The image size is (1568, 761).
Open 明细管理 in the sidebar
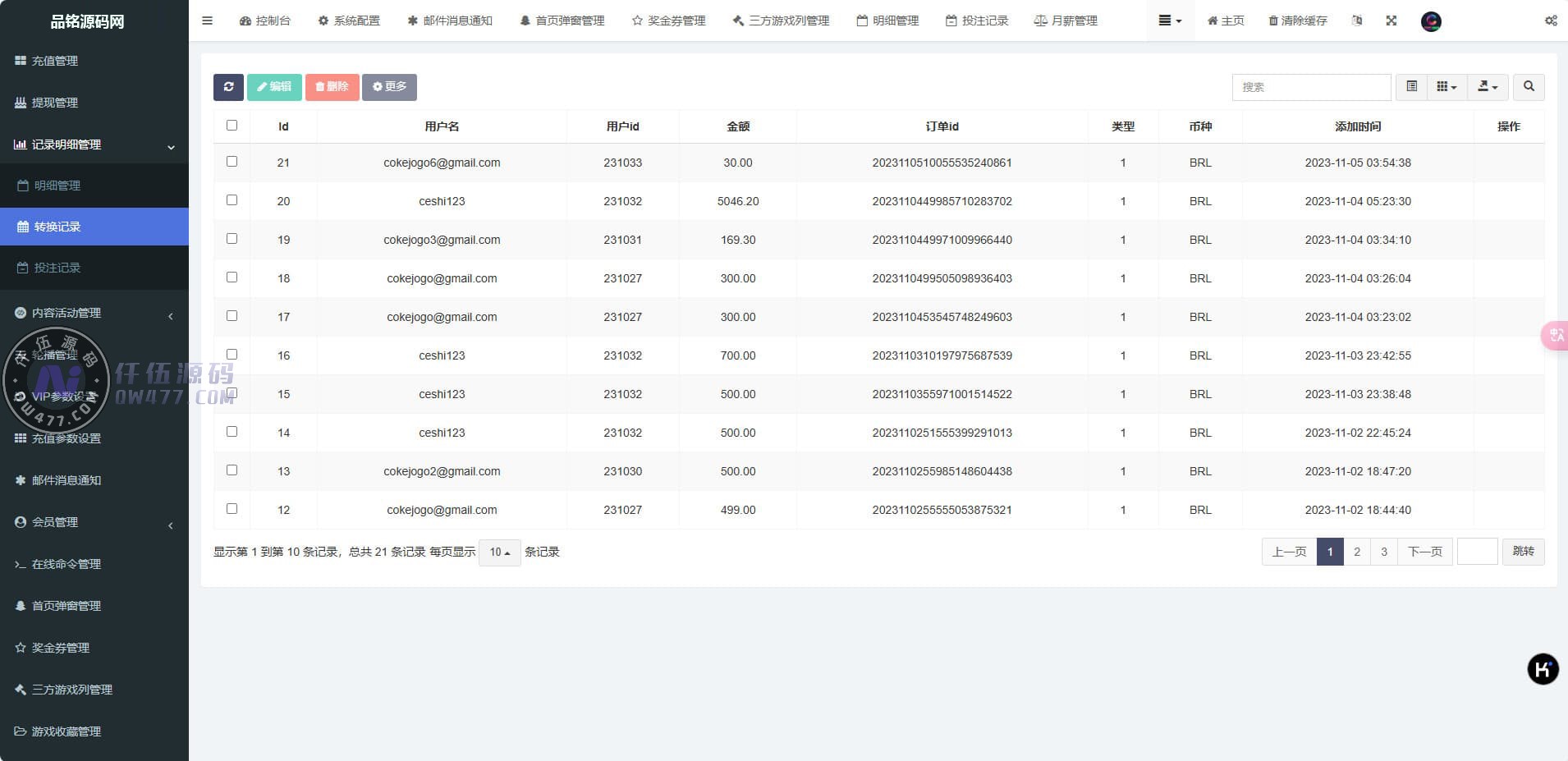57,186
